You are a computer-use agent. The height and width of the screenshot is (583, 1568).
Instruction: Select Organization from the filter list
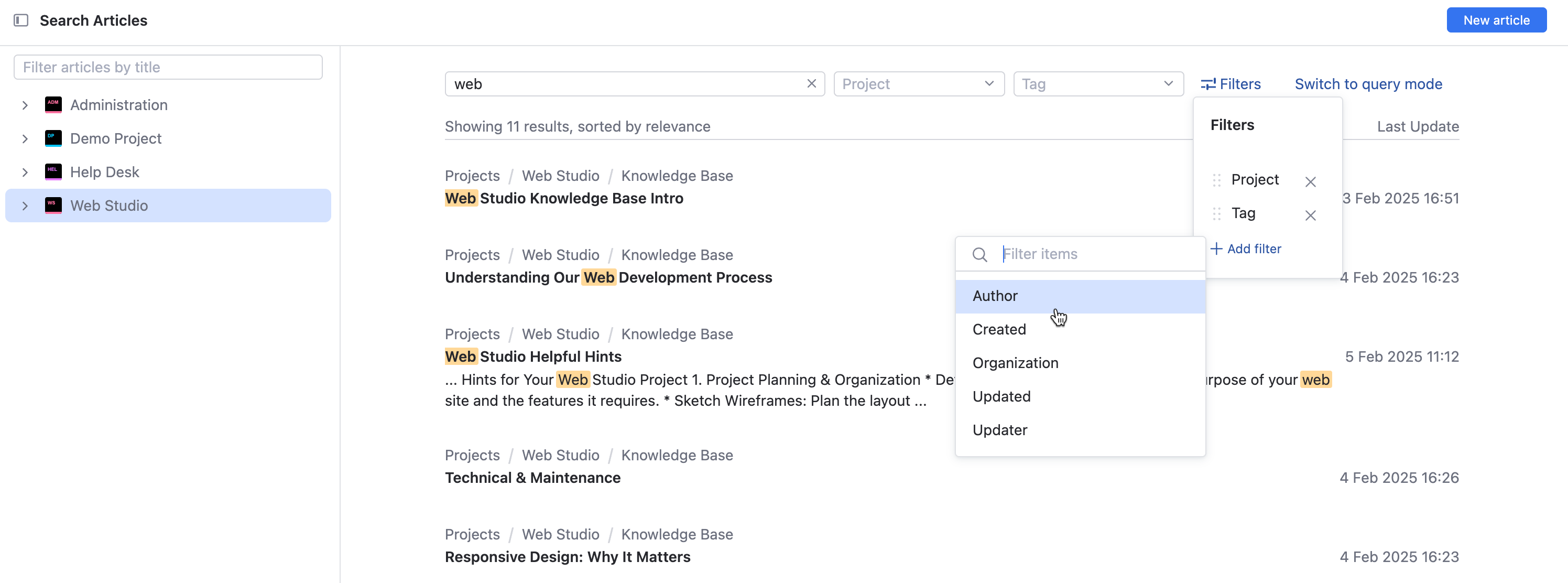(1015, 362)
